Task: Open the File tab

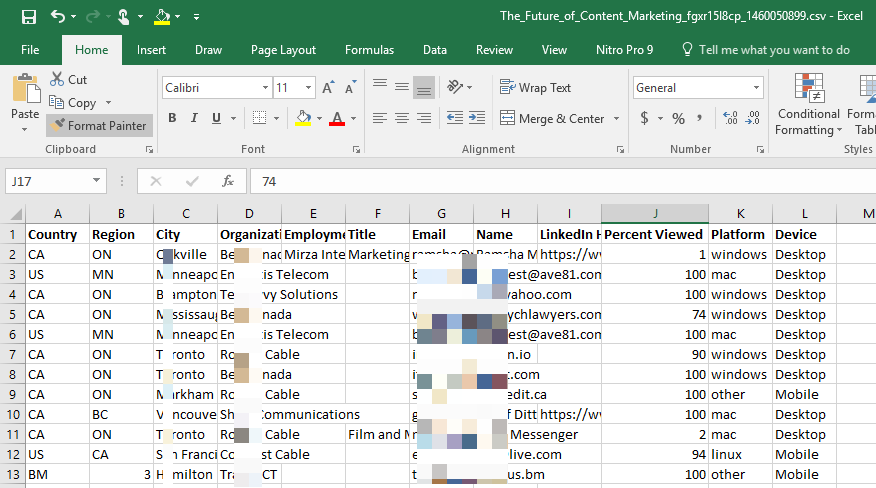Action: coord(30,50)
